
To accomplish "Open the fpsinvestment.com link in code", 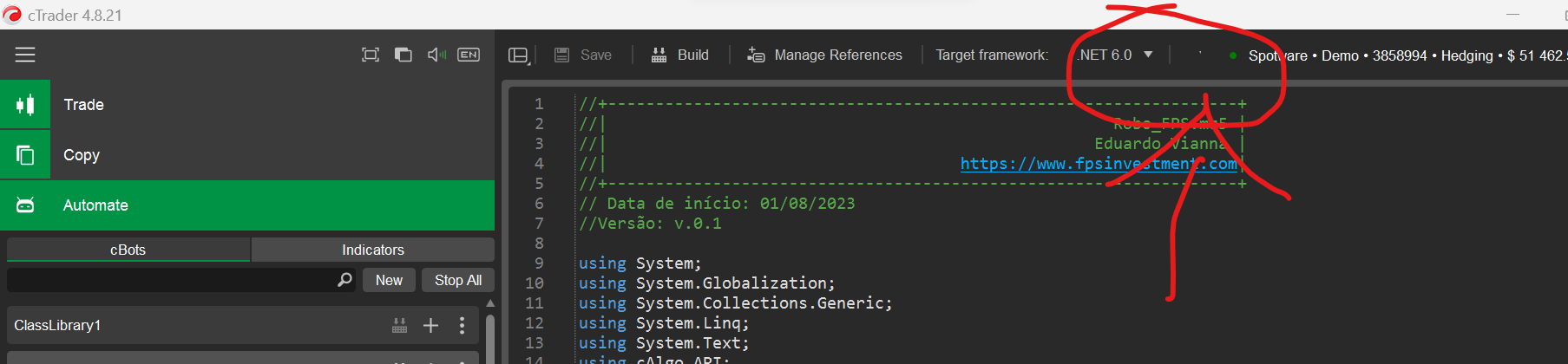I will 1099,164.
